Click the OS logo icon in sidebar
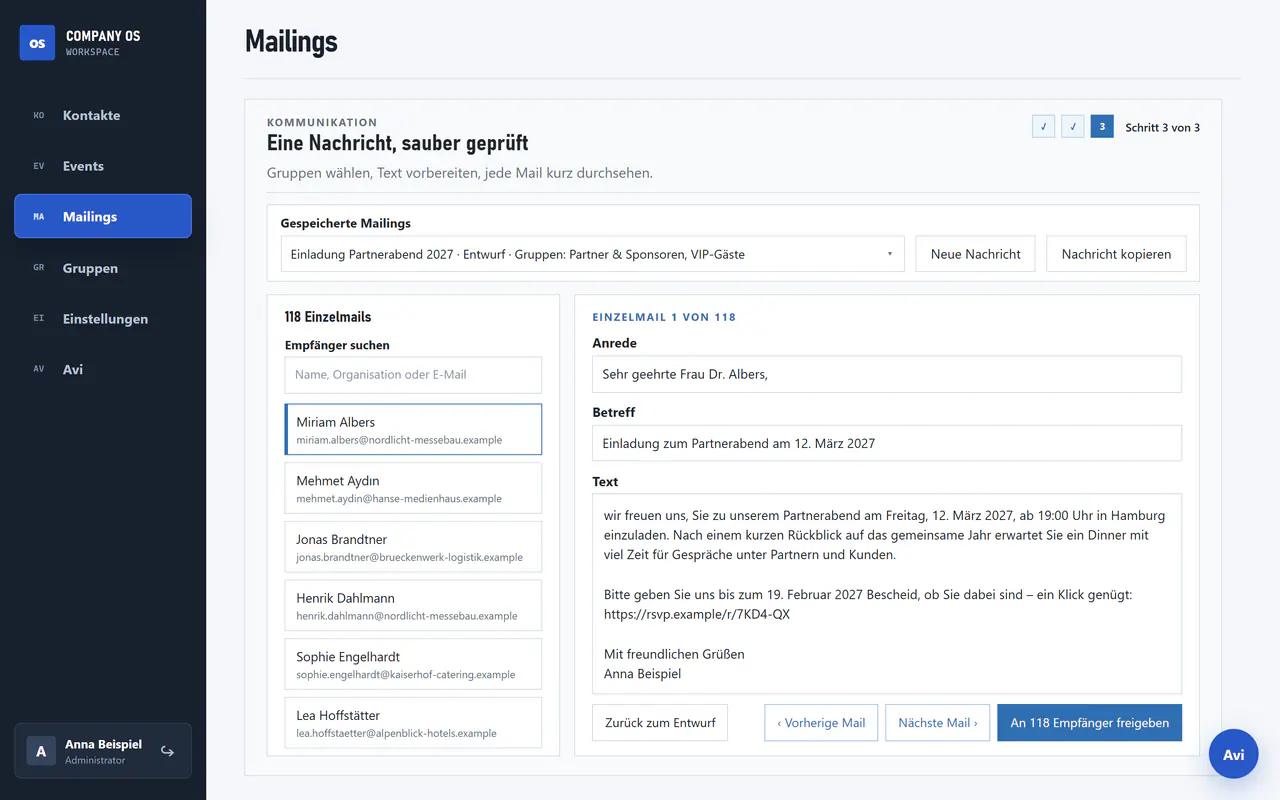The height and width of the screenshot is (800, 1280). 37,43
